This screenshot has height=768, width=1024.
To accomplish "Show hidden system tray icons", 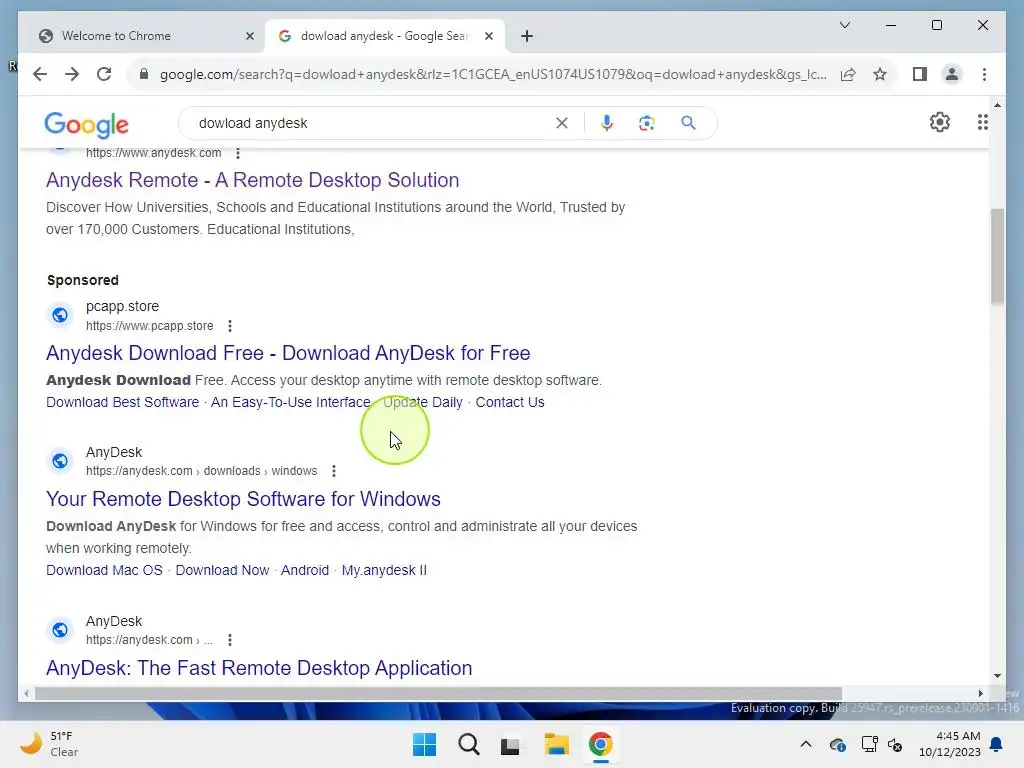I will [x=806, y=744].
